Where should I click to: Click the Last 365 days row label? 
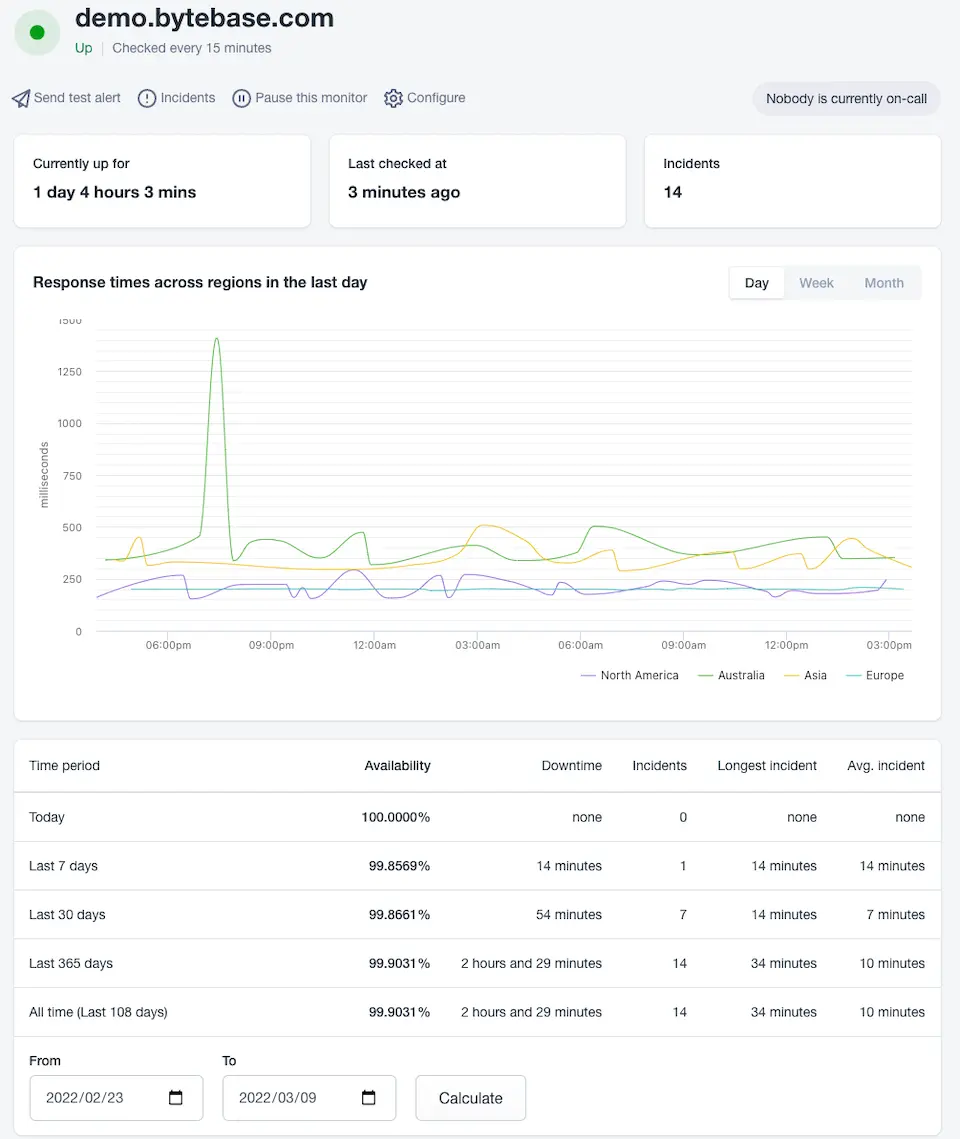point(71,963)
